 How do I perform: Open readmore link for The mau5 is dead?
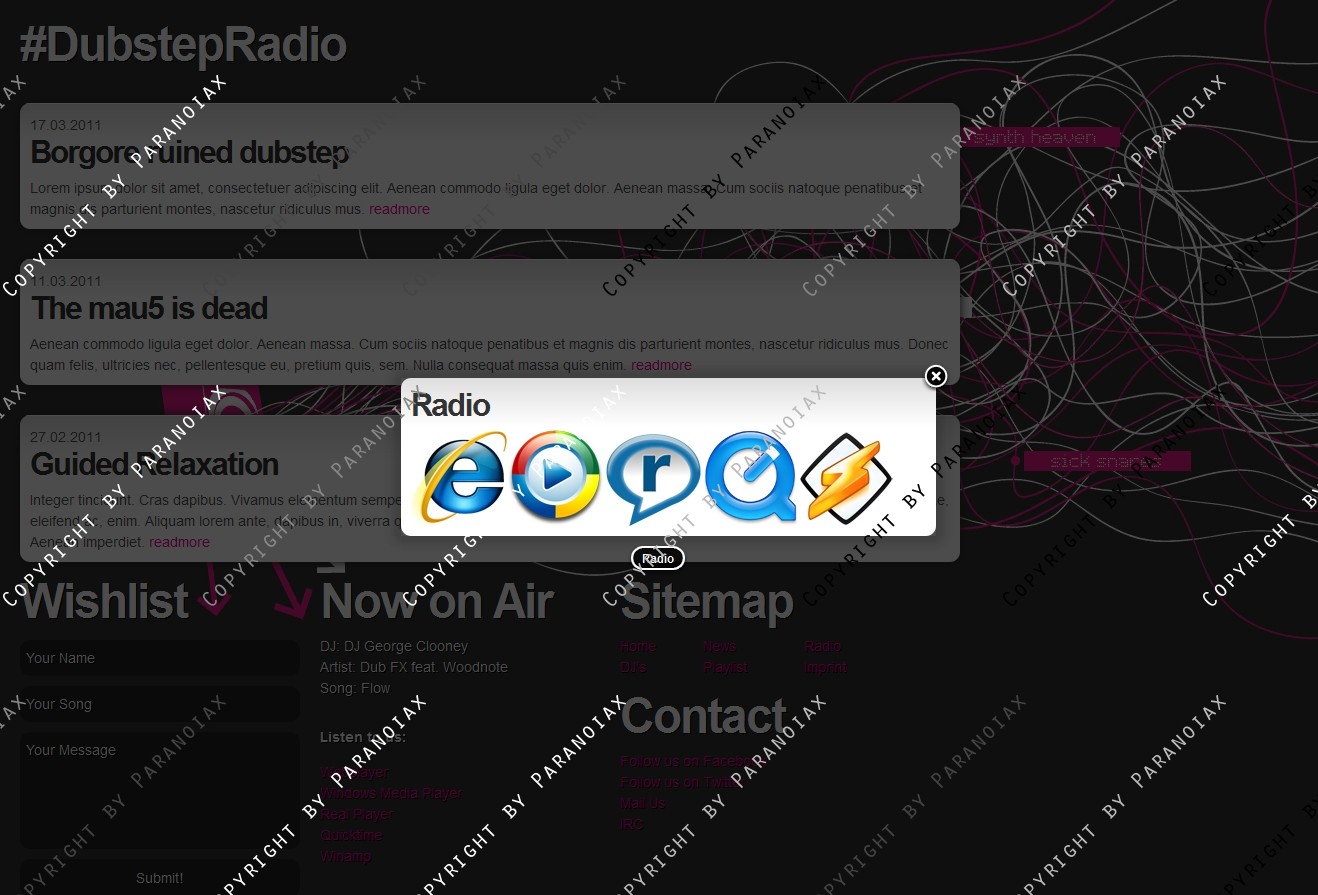click(661, 365)
